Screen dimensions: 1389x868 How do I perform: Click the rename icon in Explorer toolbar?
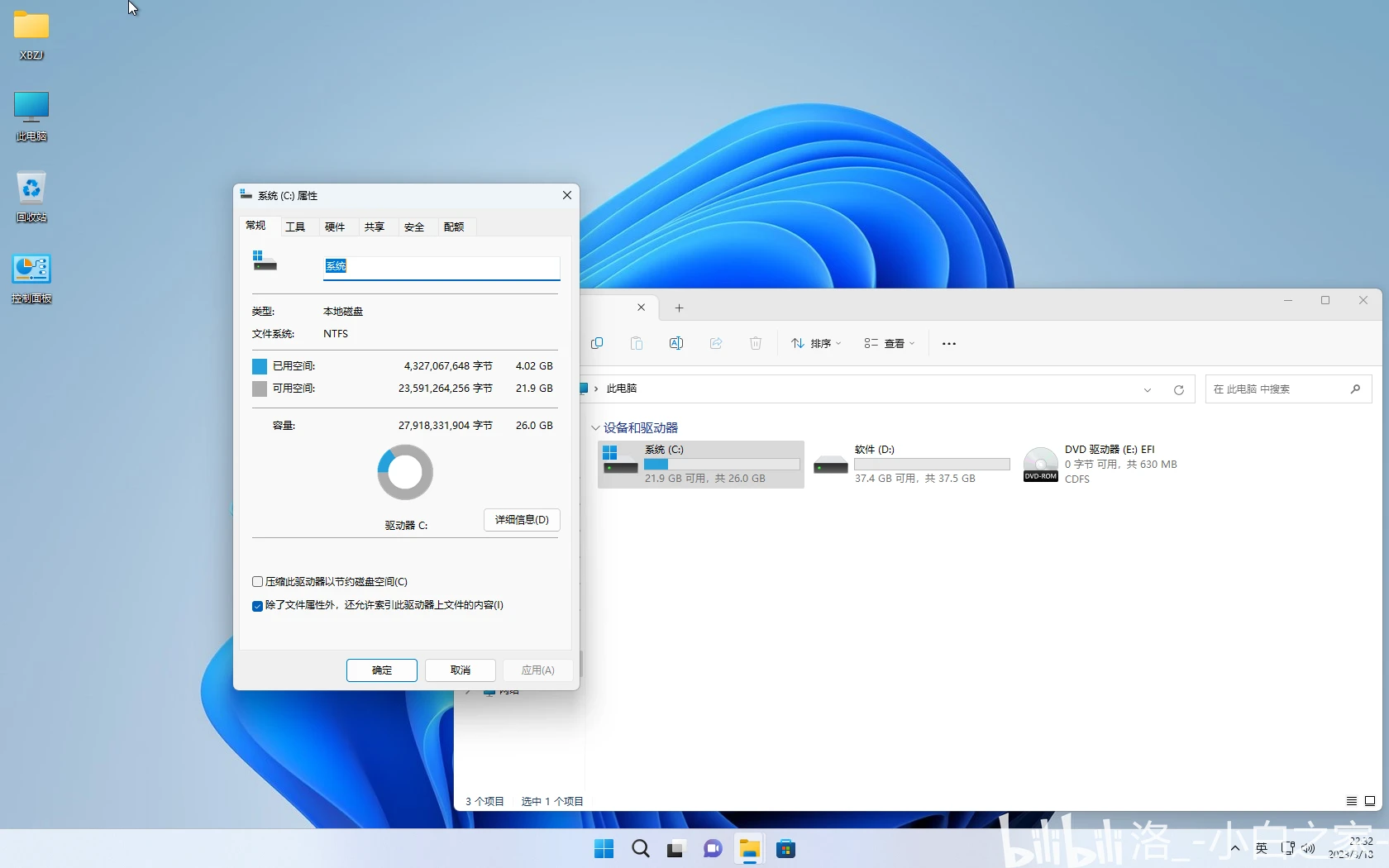(676, 343)
